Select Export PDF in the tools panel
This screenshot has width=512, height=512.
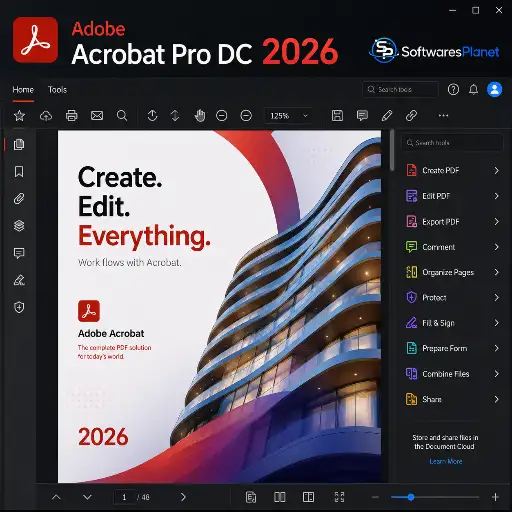click(x=441, y=222)
